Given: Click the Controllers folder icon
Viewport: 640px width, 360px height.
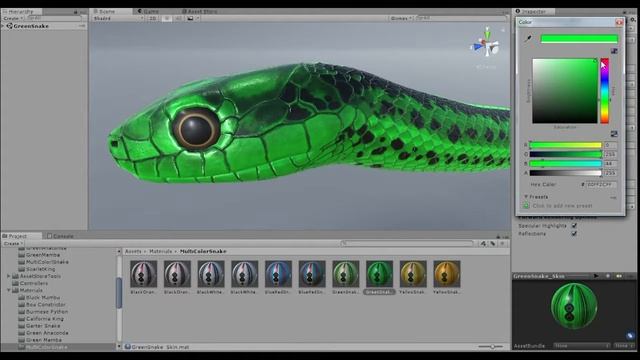Looking at the screenshot, I should click(16, 283).
